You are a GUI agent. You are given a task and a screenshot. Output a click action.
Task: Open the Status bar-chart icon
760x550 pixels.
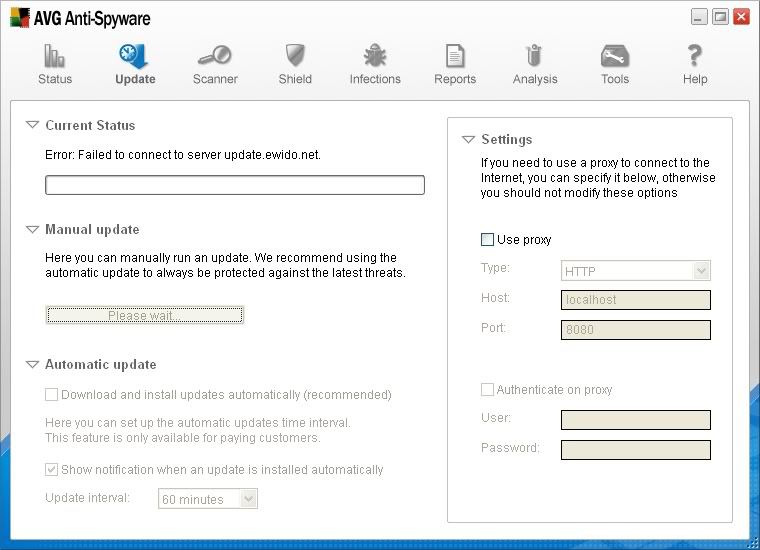(54, 55)
